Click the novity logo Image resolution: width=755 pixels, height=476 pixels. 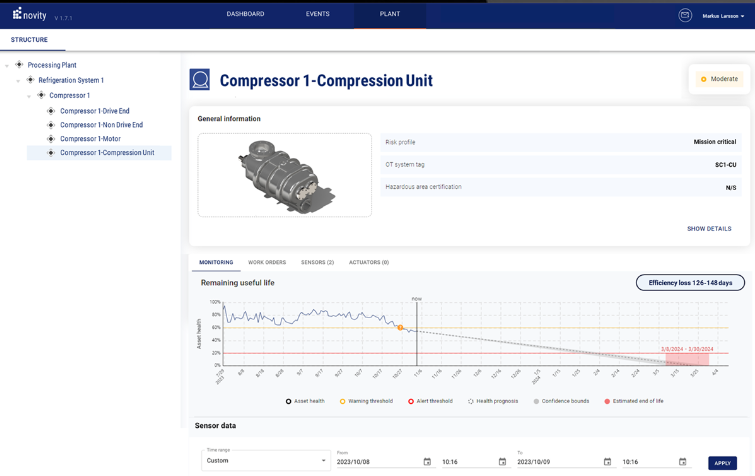click(x=30, y=14)
